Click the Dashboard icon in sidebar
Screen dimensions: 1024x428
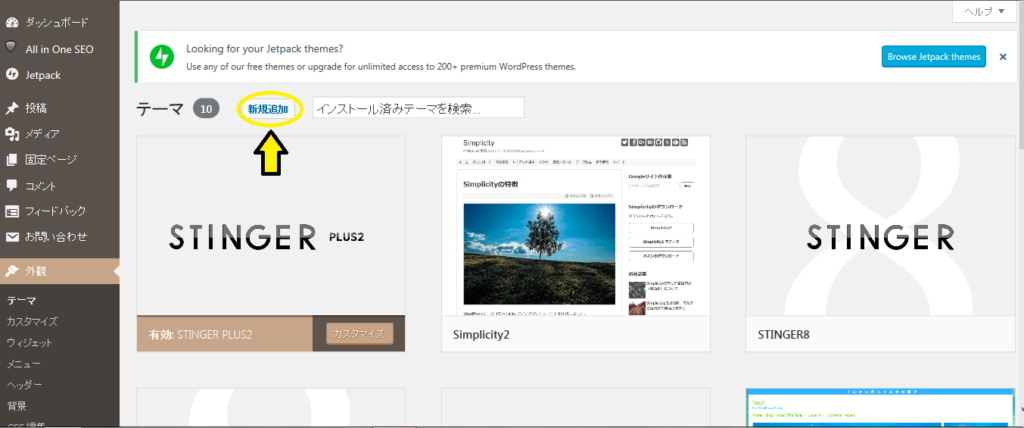point(12,21)
